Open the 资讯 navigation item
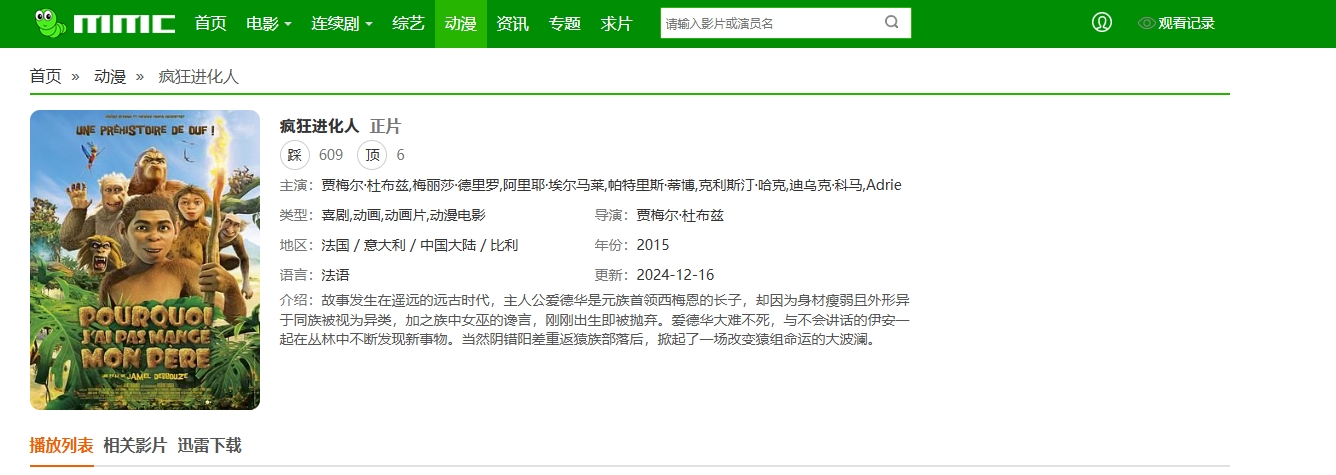Image resolution: width=1336 pixels, height=475 pixels. pyautogui.click(x=513, y=23)
